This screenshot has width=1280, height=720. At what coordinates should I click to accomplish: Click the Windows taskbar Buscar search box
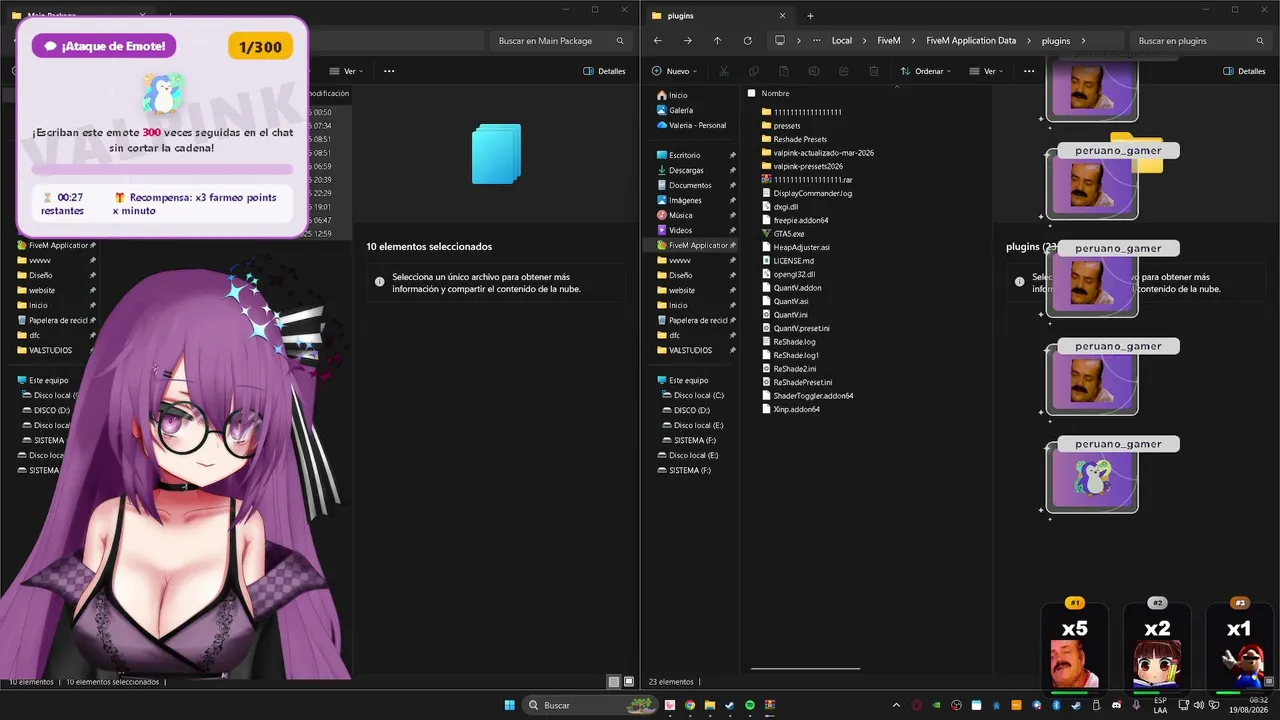click(x=589, y=705)
